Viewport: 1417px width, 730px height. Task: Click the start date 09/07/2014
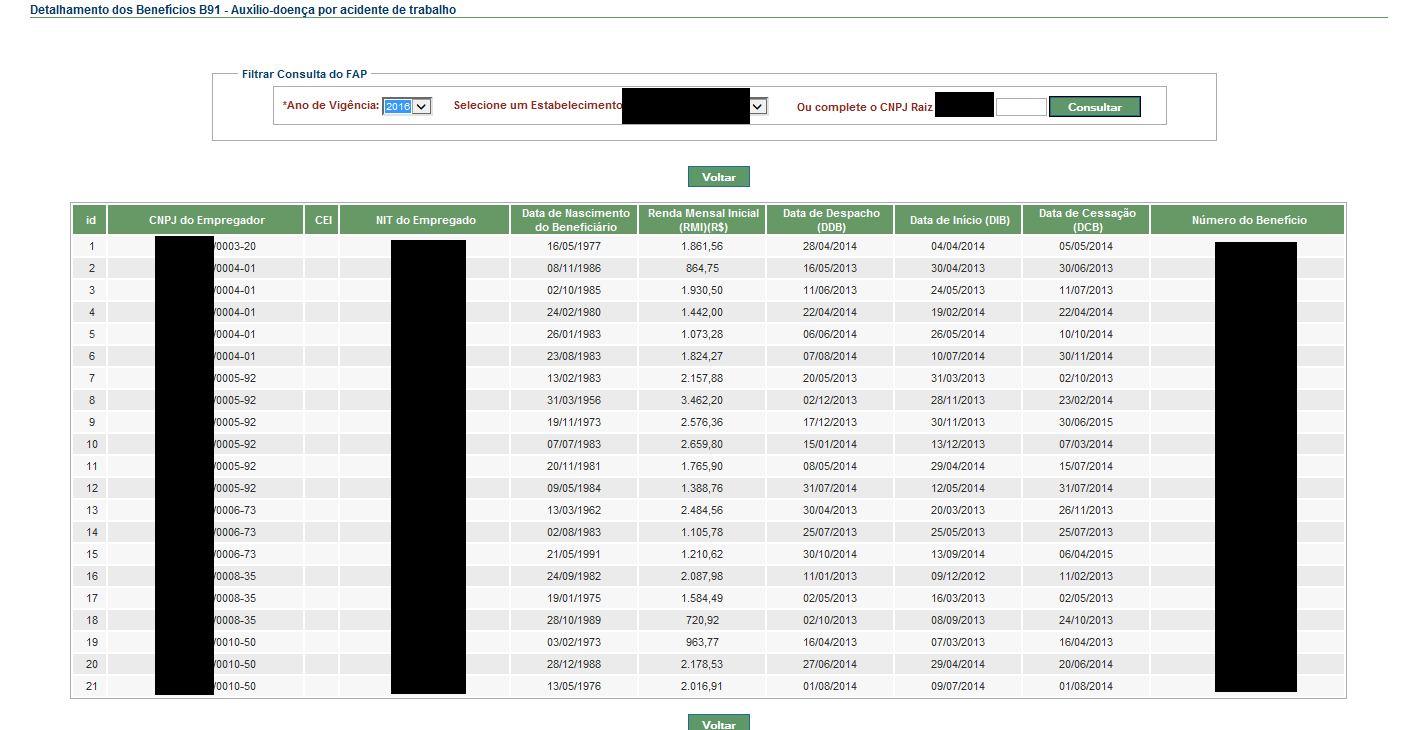(958, 686)
